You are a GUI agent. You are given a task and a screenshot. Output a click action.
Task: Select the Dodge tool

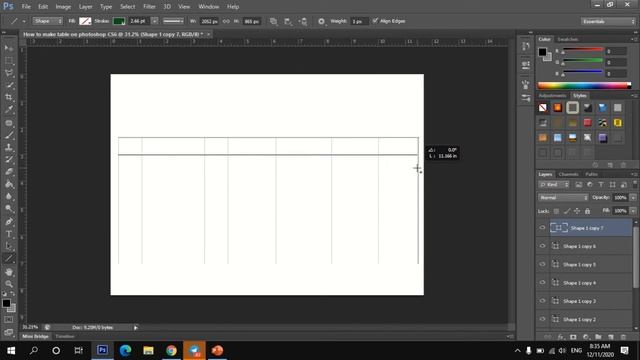click(9, 209)
